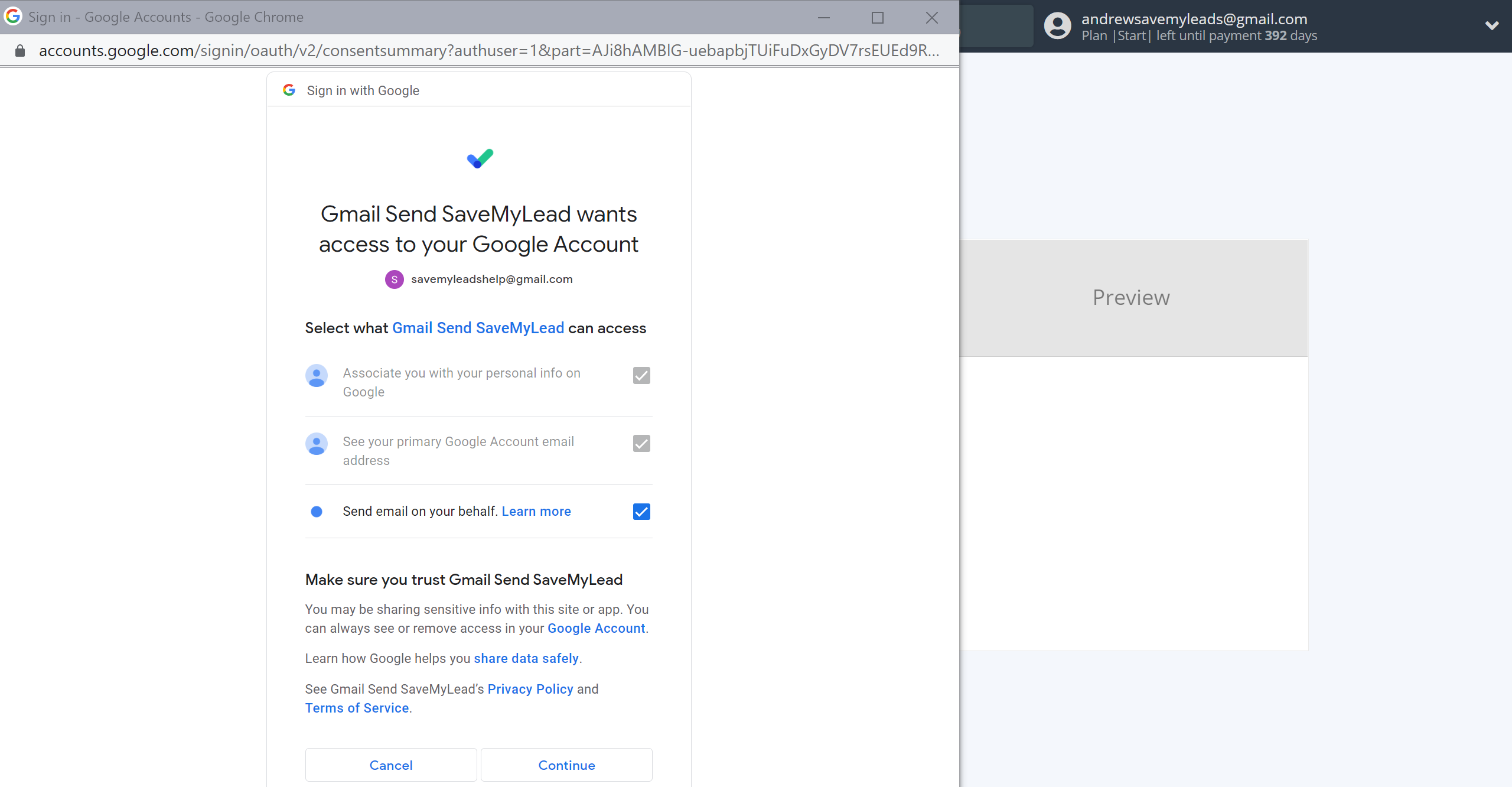
Task: Minimize the Chrome sign-in window
Action: coord(824,18)
